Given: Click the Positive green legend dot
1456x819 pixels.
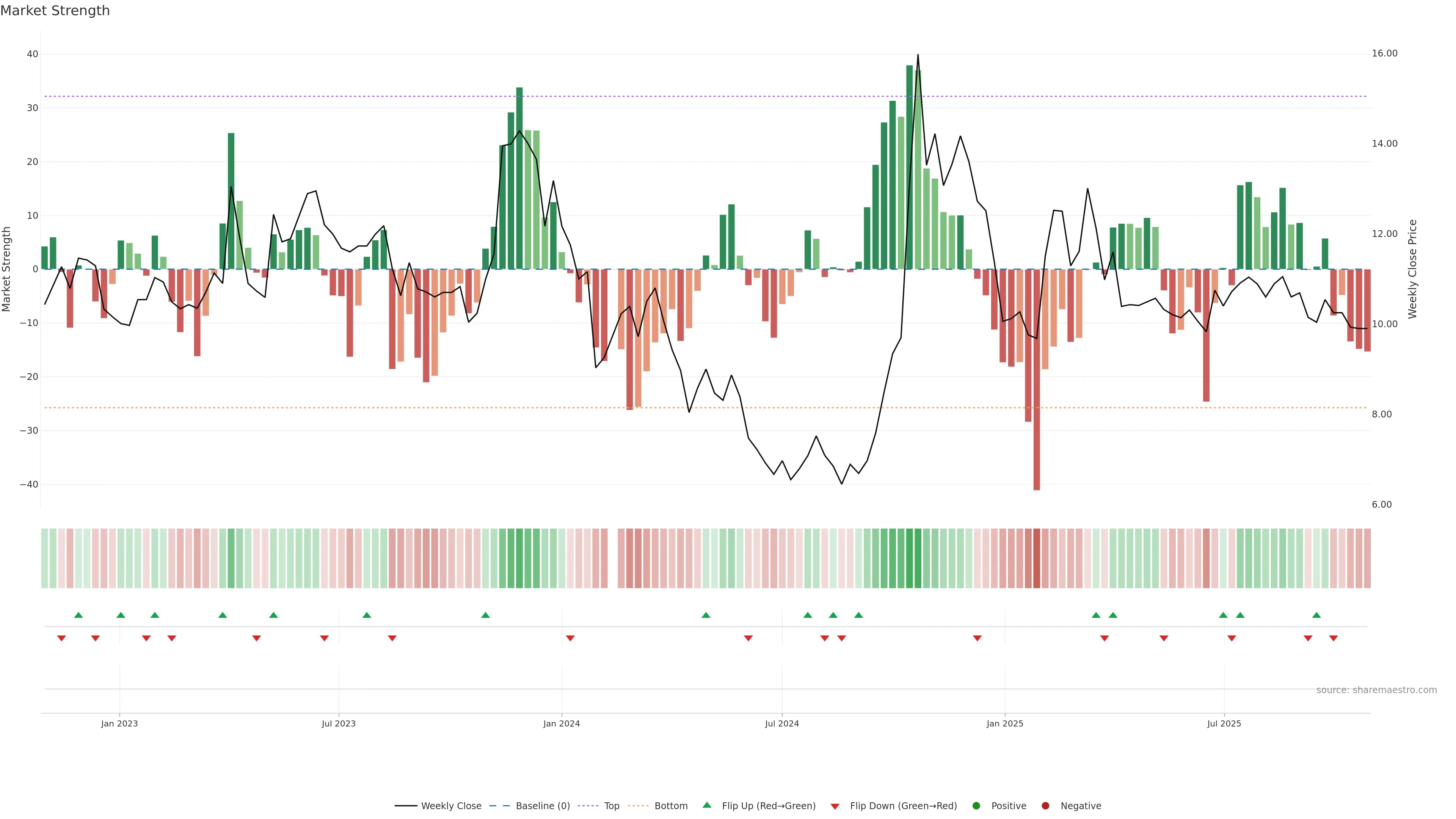Looking at the screenshot, I should pos(976,805).
